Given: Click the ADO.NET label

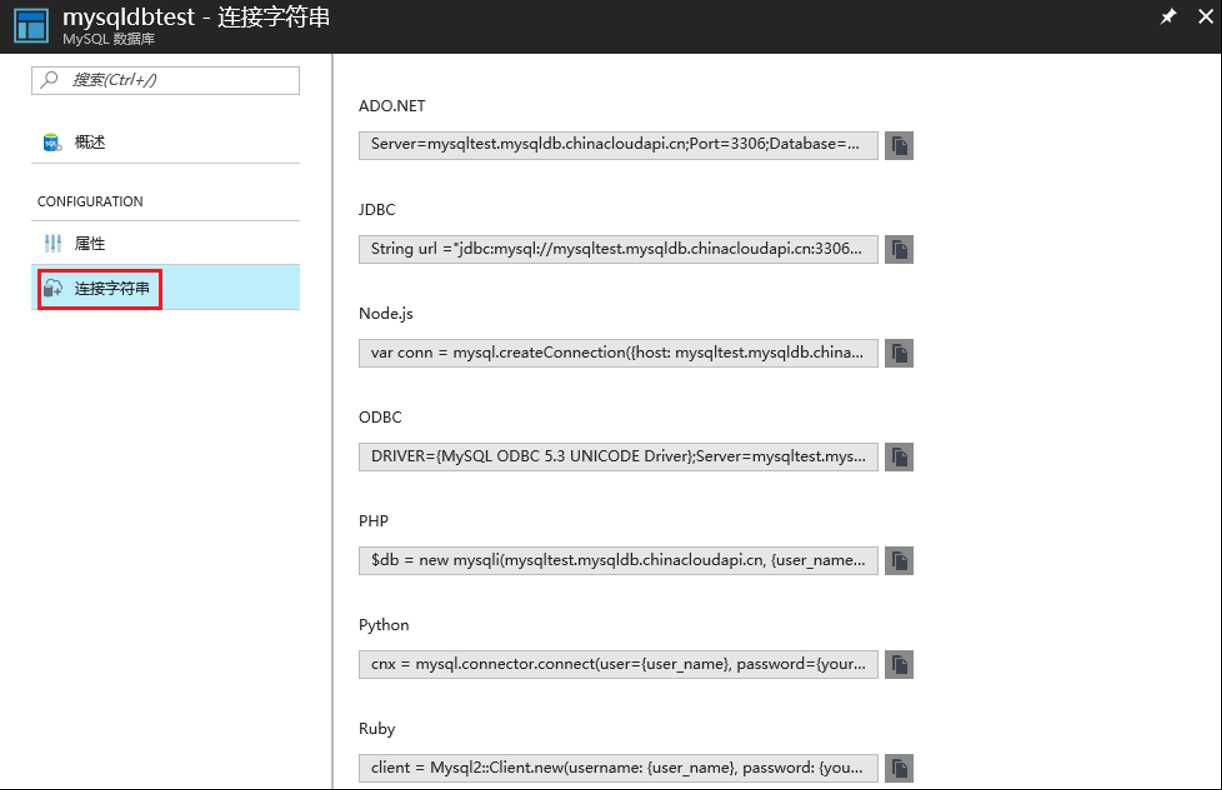Looking at the screenshot, I should tap(392, 106).
